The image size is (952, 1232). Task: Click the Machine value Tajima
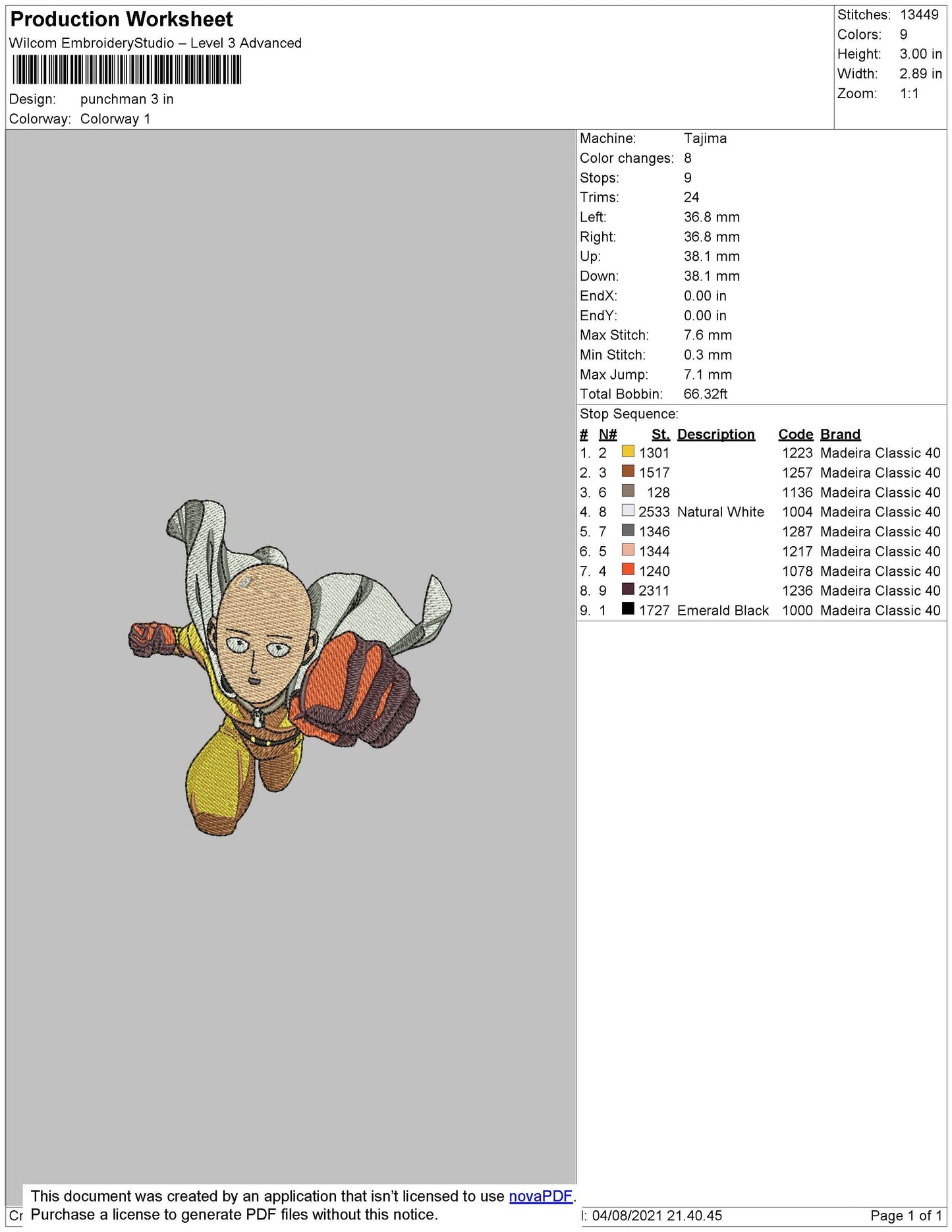tap(705, 139)
